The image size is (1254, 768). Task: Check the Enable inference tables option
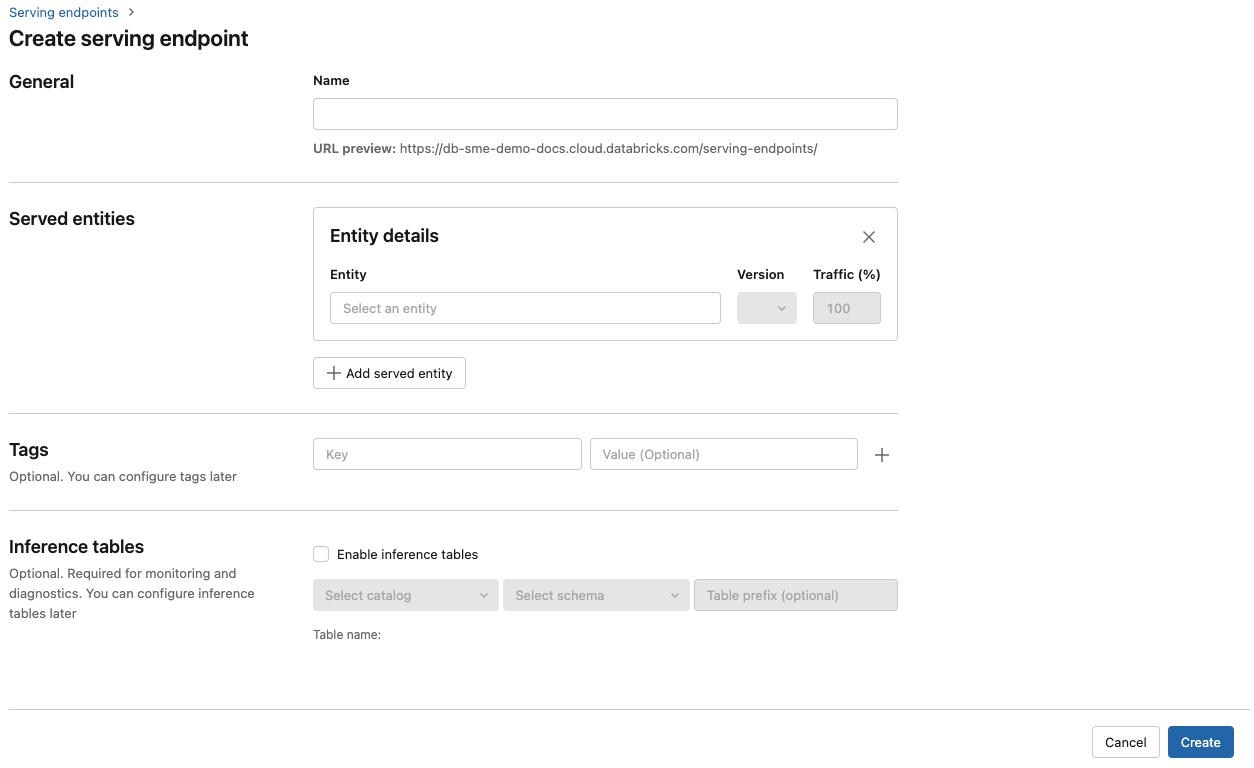coord(321,553)
